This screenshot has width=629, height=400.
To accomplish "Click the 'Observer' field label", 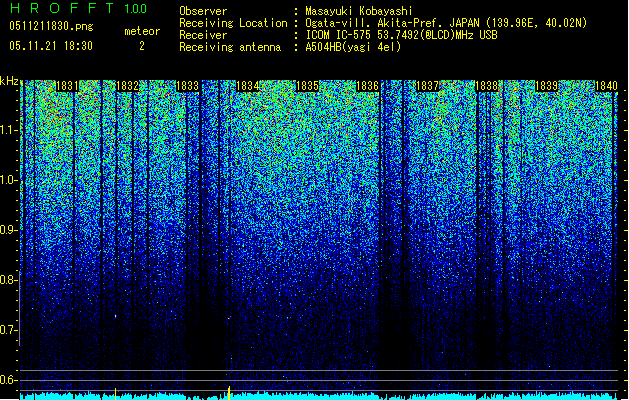I will pos(203,11).
